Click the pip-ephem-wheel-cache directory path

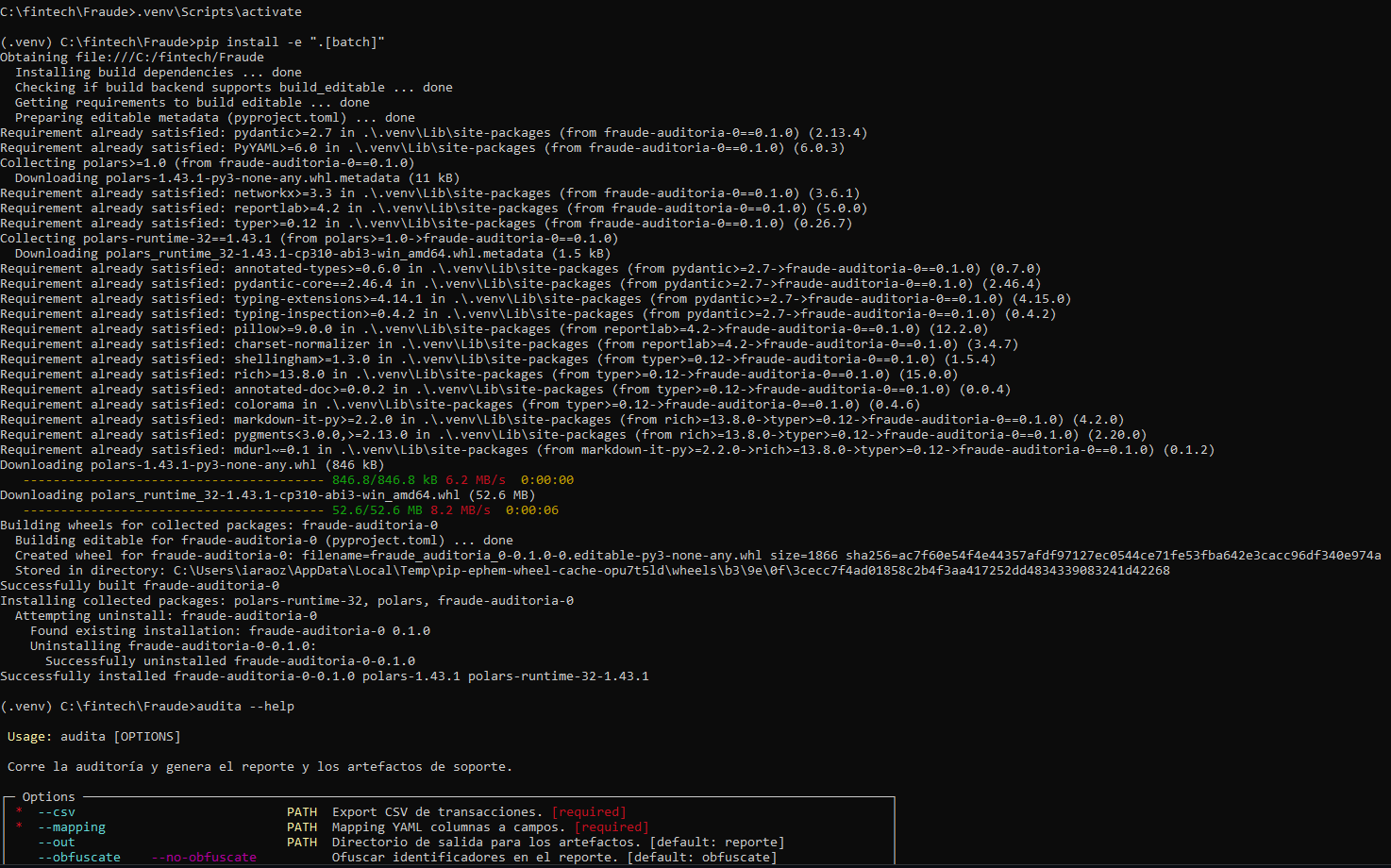click(672, 571)
